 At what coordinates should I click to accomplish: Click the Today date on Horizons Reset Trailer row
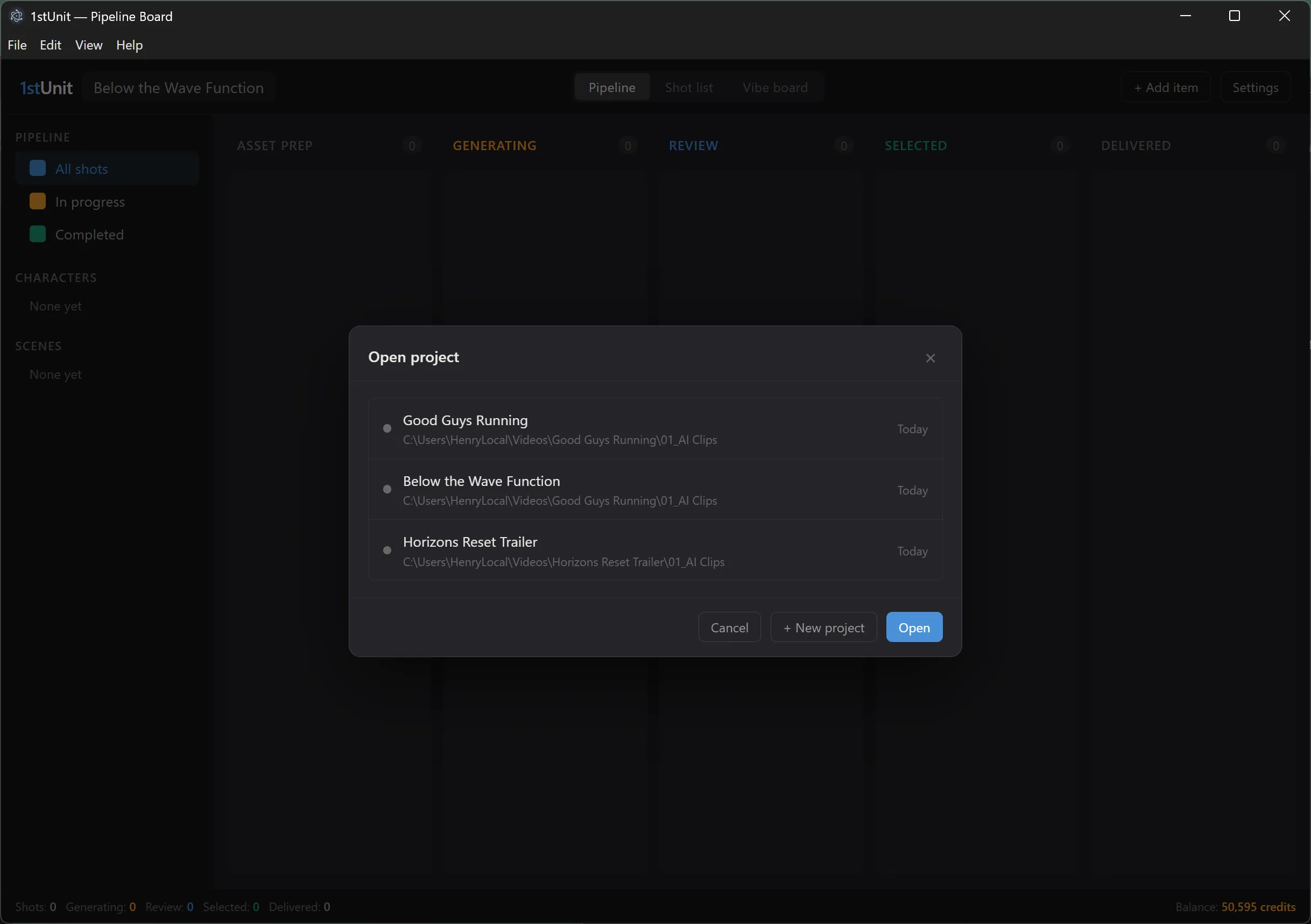[x=912, y=552]
